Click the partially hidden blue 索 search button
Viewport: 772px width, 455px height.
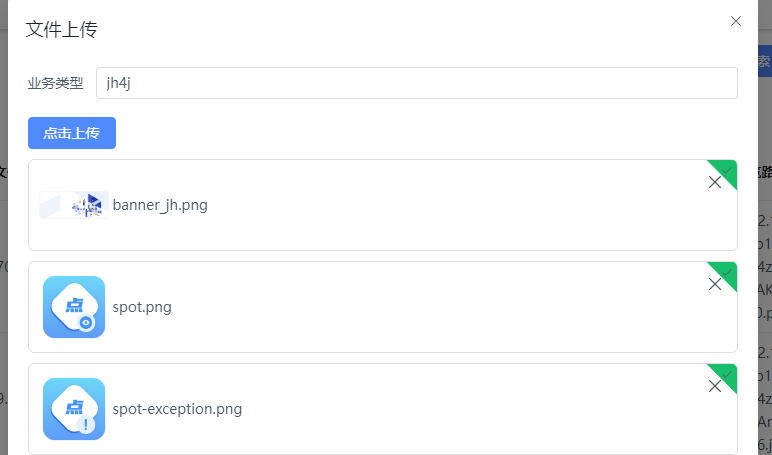point(765,61)
